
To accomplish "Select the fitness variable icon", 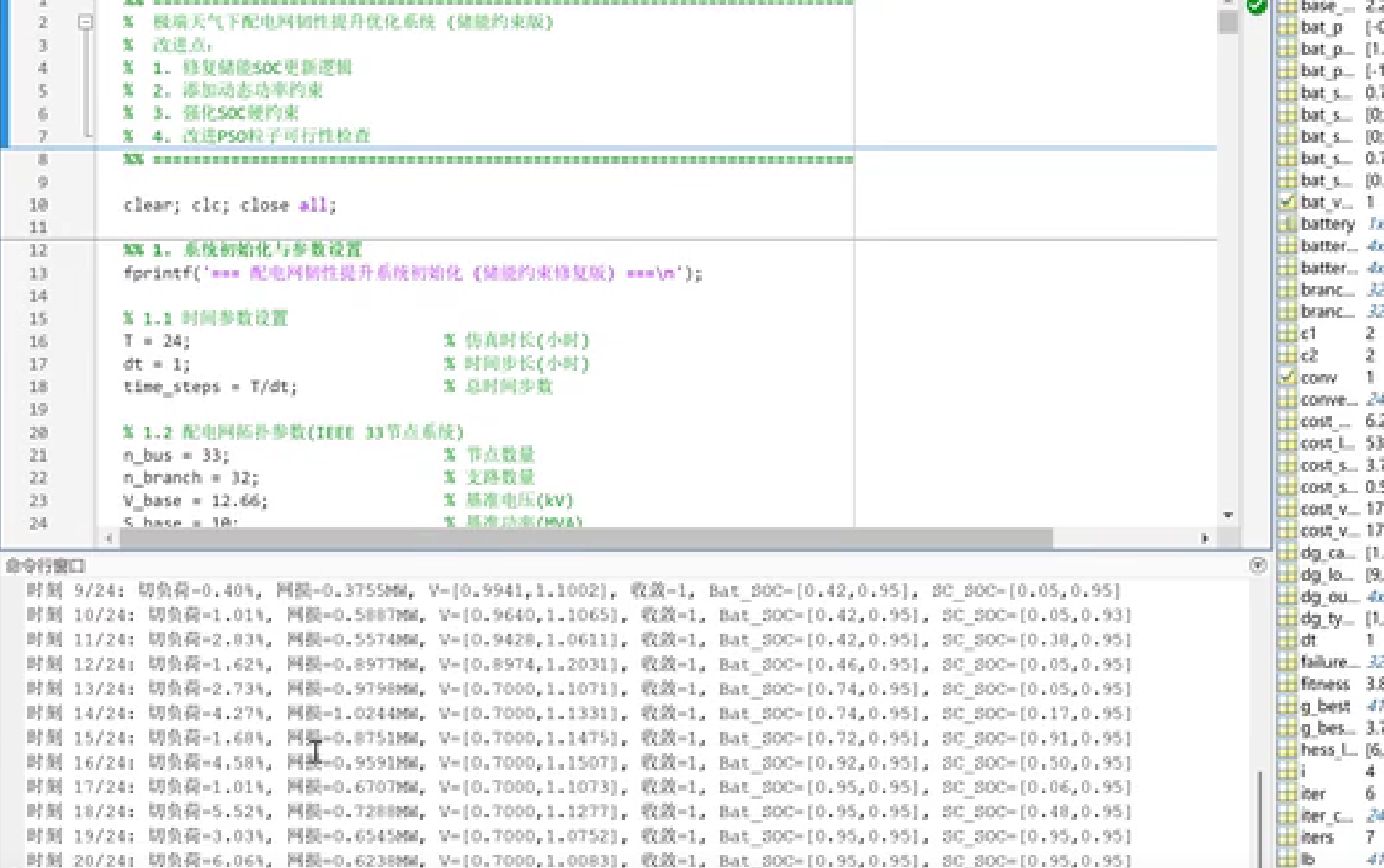I will tap(1286, 684).
